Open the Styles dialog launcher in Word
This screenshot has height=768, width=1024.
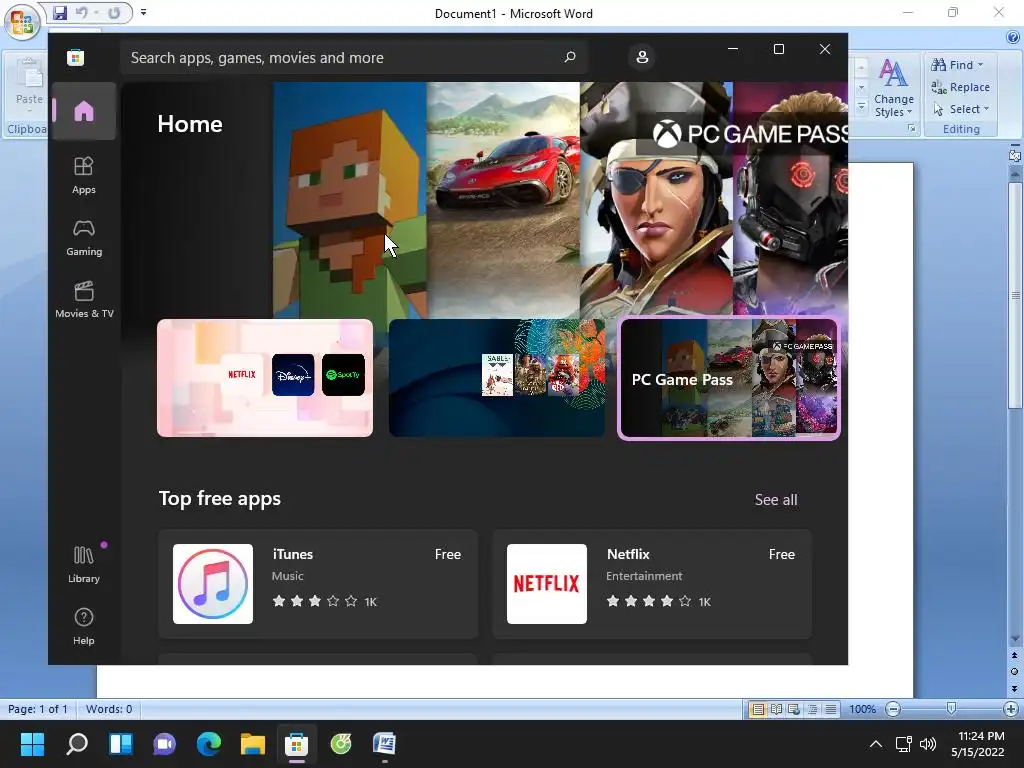tap(911, 129)
